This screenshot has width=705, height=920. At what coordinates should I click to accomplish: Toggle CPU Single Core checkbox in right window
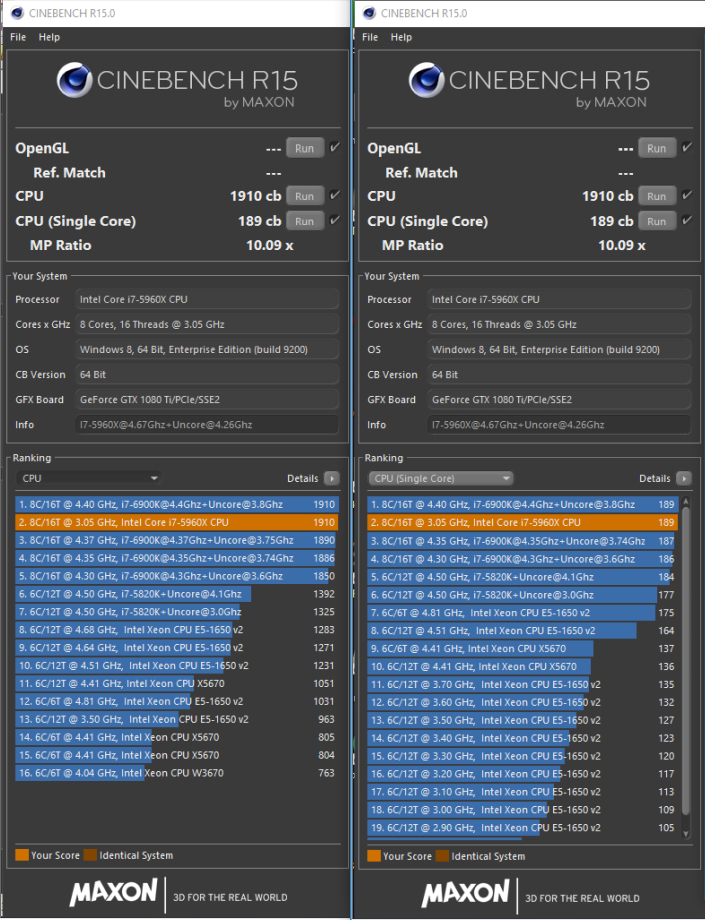(686, 220)
